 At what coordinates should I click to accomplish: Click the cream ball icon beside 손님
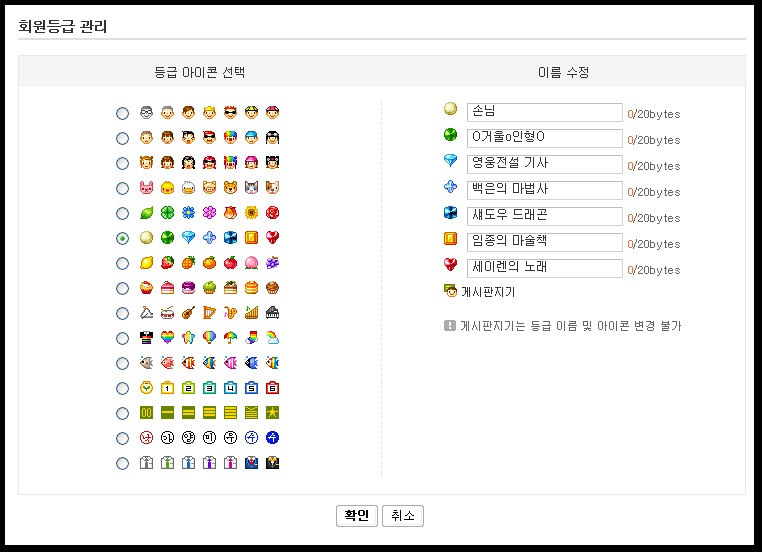[450, 109]
